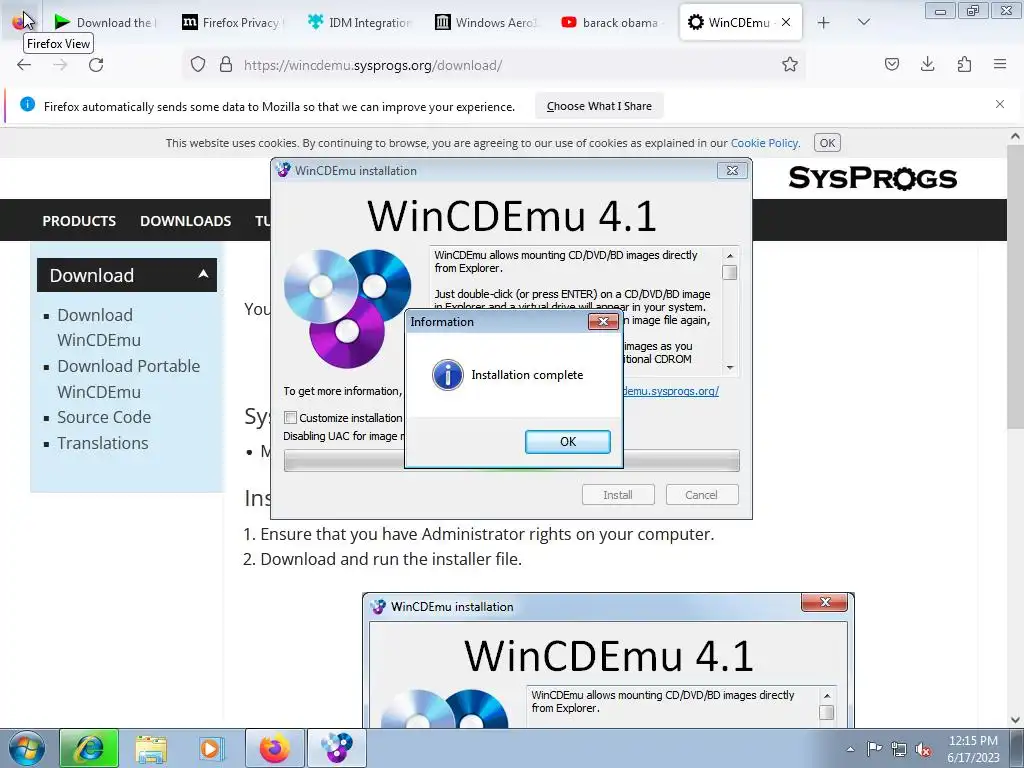Open PRODUCTS menu
Viewport: 1024px width, 768px height.
pos(79,221)
